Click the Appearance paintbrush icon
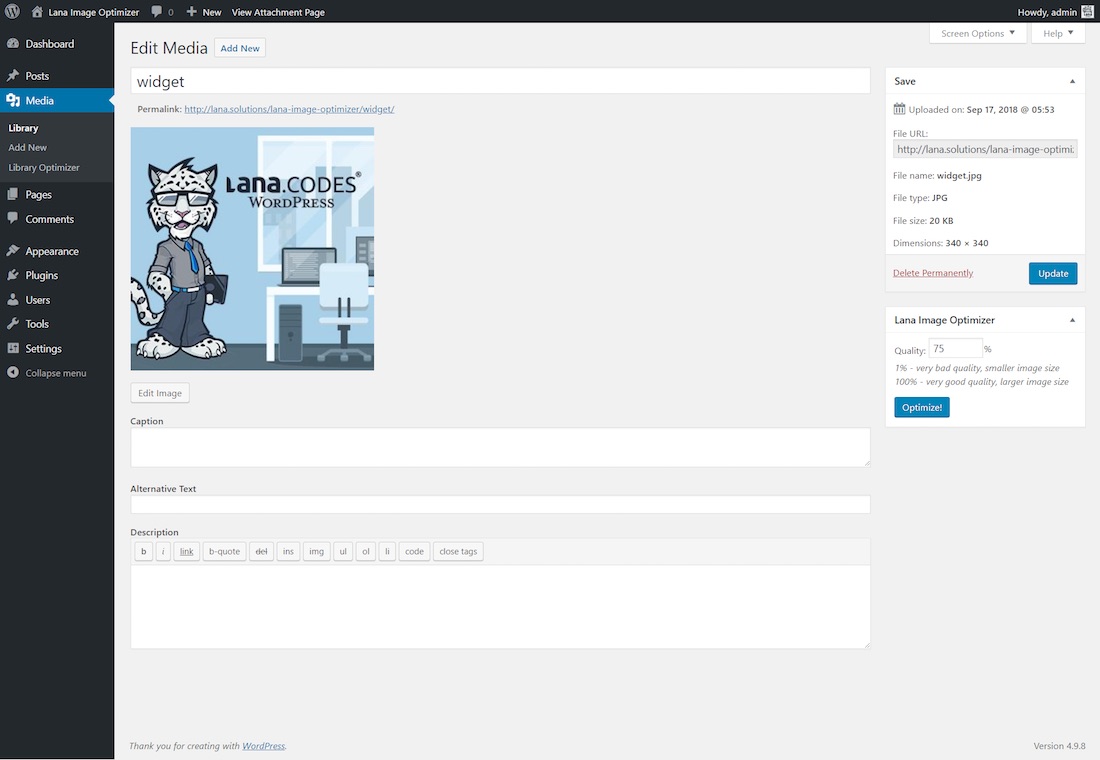 click(13, 251)
